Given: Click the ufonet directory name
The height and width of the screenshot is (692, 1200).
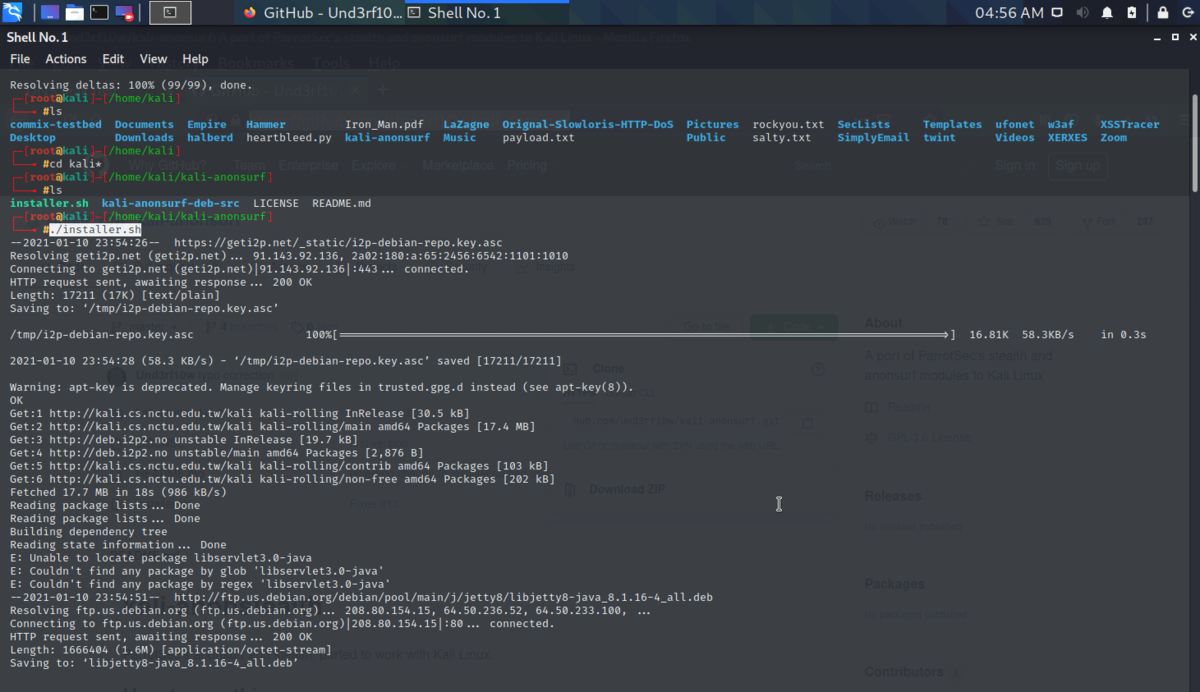Looking at the screenshot, I should 1015,125.
